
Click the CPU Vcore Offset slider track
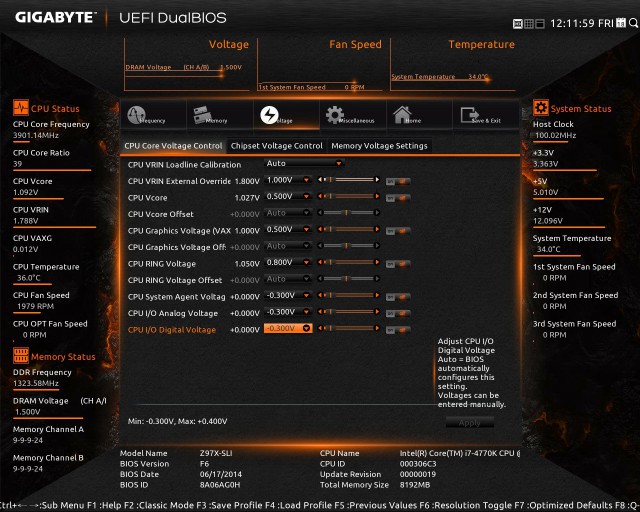[x=349, y=213]
